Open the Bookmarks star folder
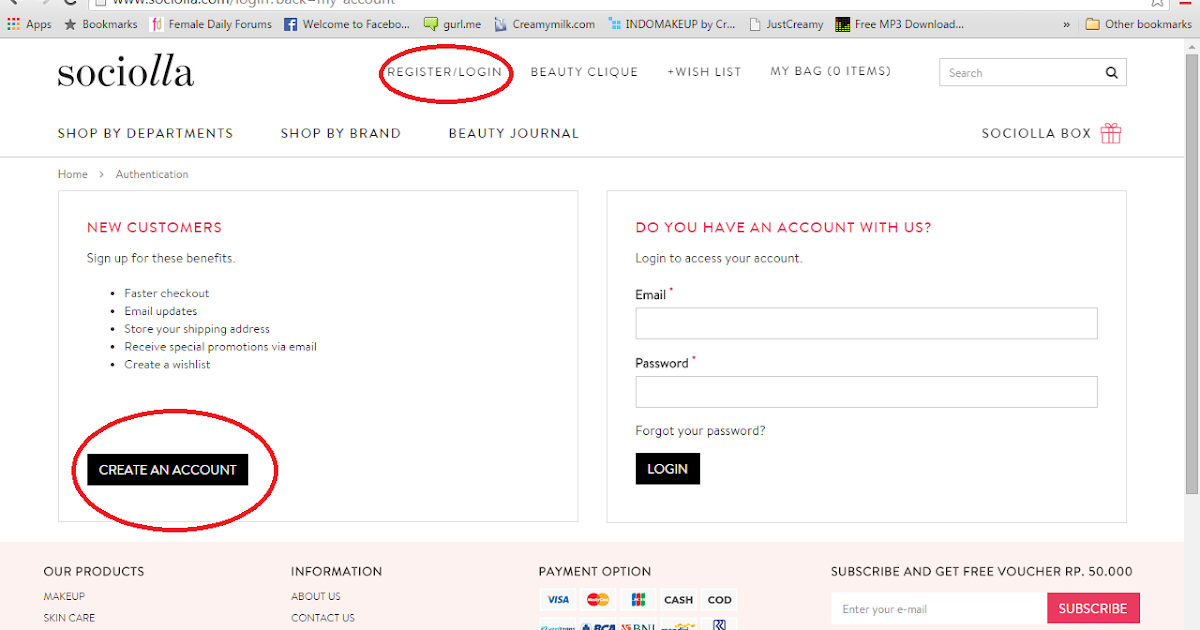 click(x=101, y=24)
